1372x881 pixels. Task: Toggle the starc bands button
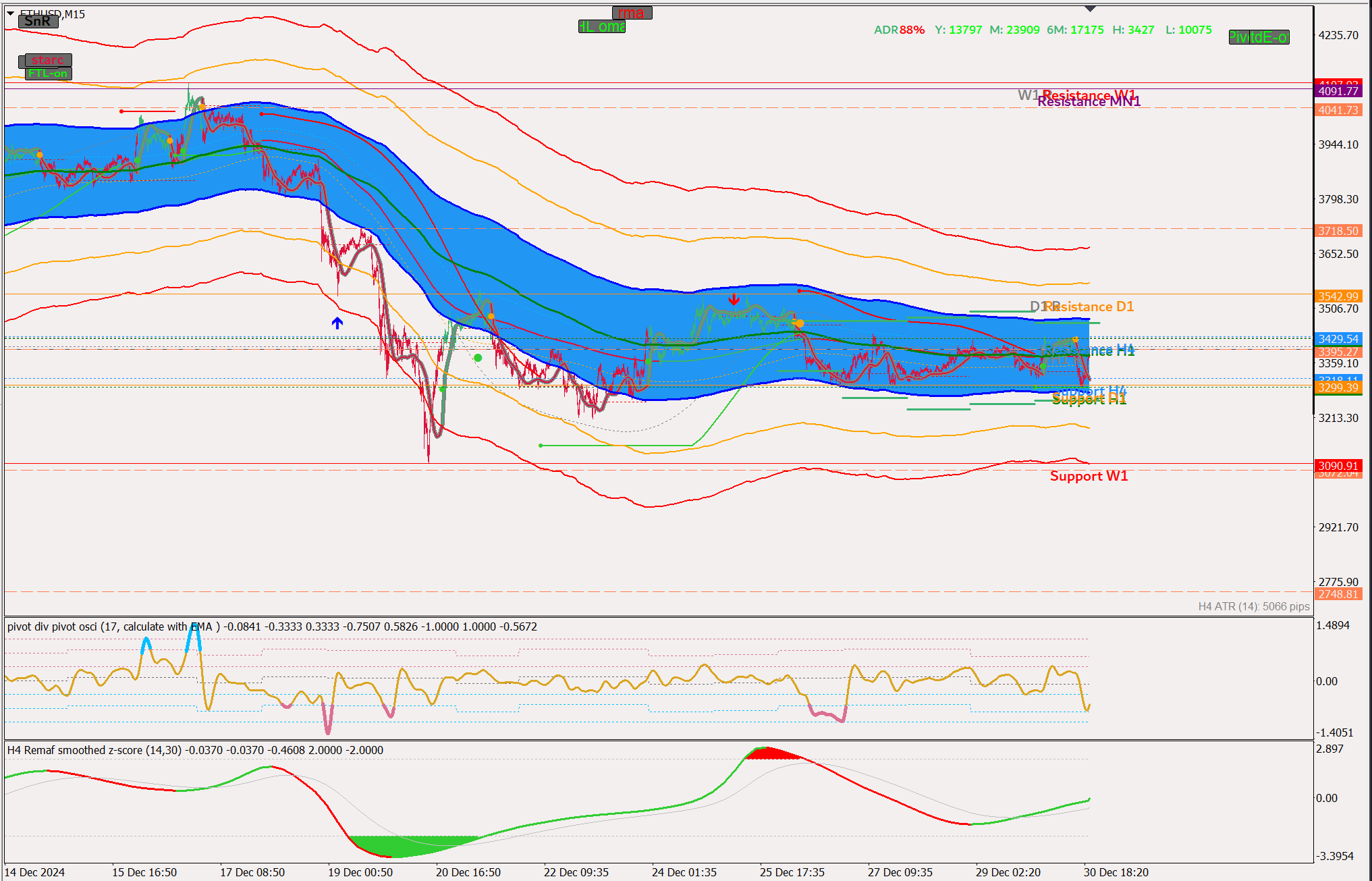47,60
